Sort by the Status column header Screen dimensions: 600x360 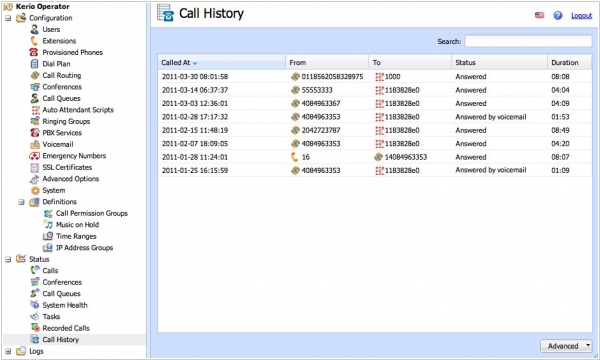click(x=499, y=62)
